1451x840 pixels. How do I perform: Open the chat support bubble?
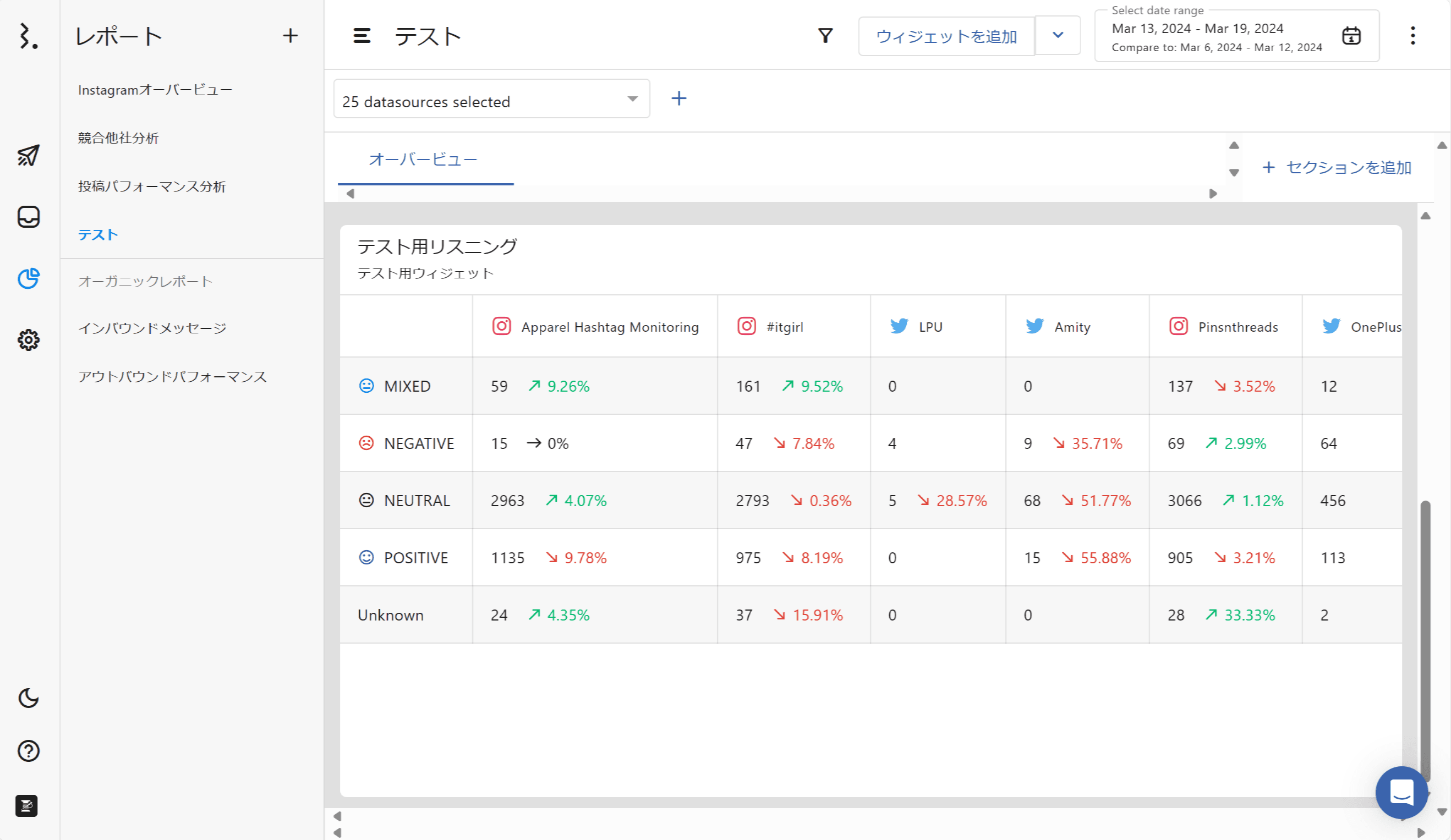click(1401, 792)
